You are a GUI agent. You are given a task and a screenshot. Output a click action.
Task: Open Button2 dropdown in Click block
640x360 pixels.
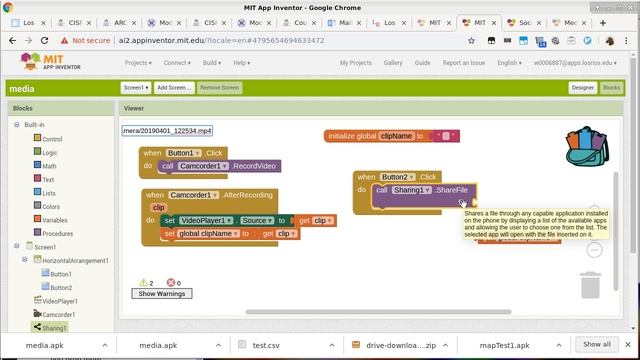click(x=398, y=177)
